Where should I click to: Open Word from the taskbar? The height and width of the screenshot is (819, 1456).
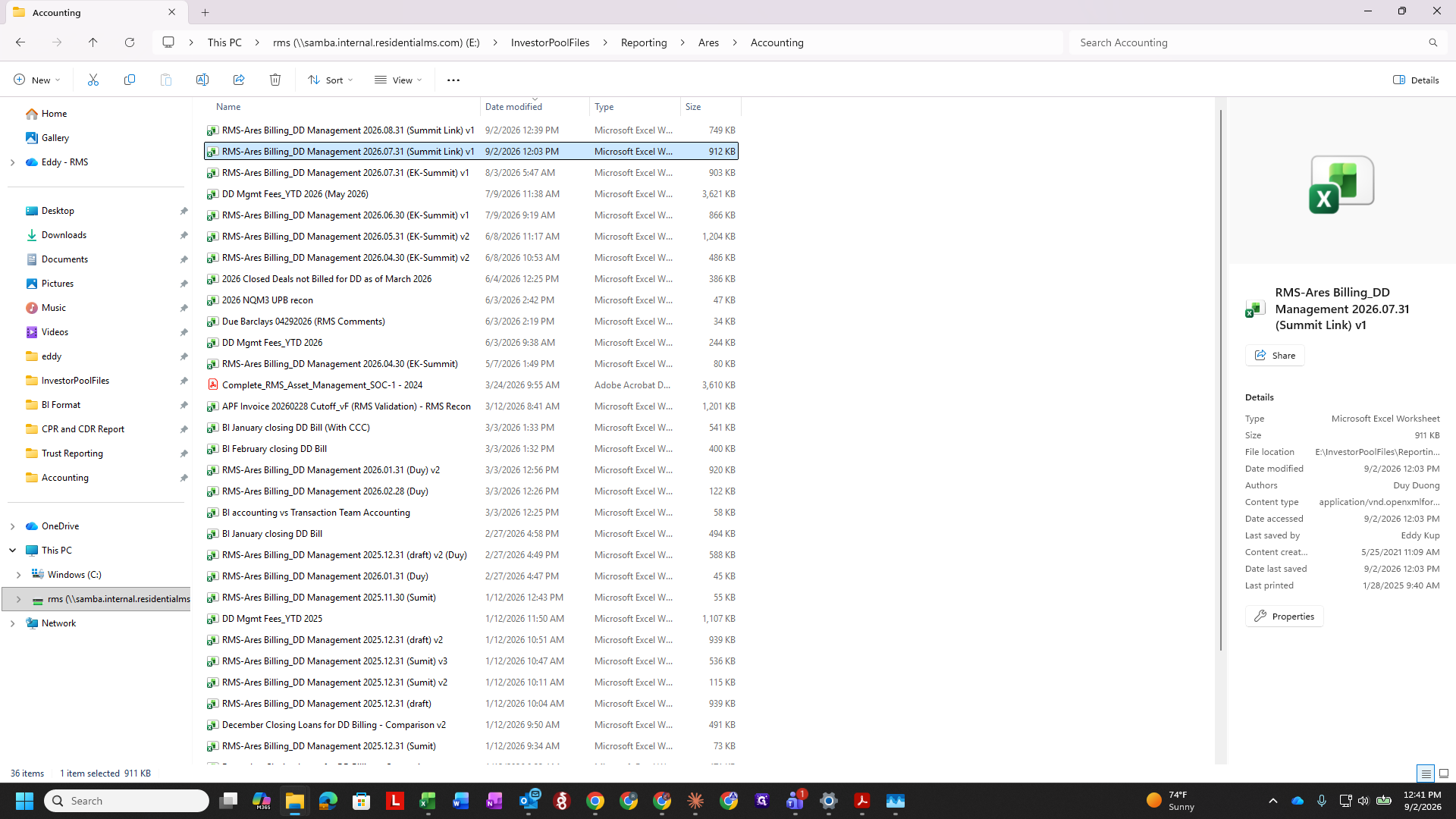point(461,801)
